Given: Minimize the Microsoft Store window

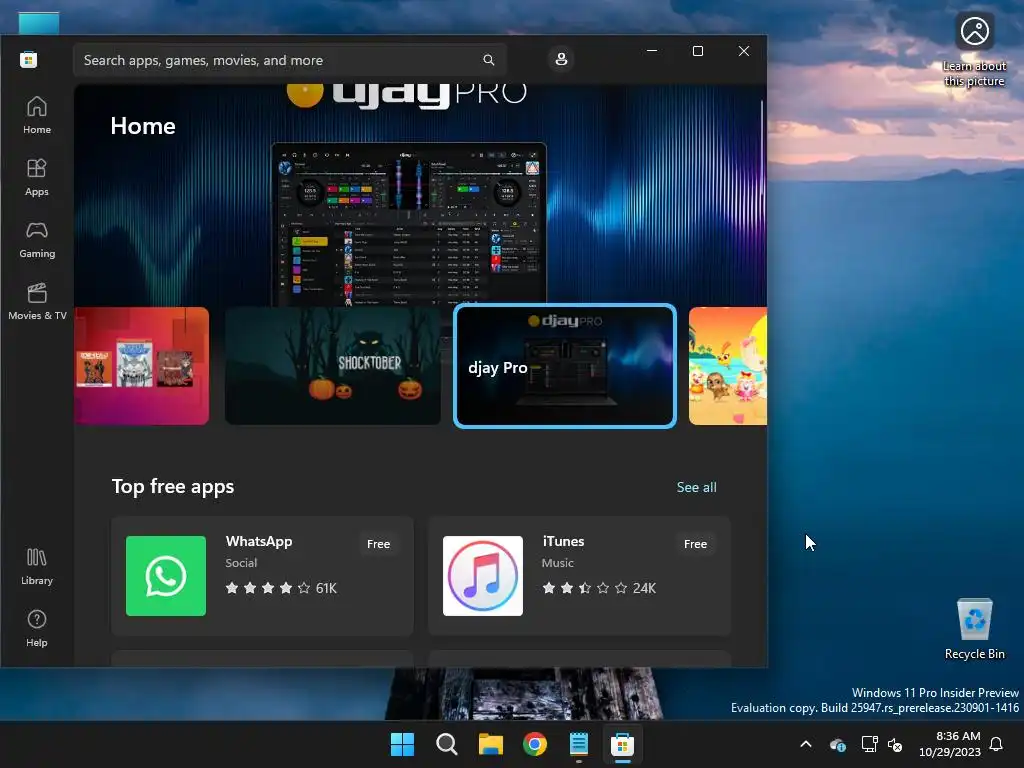Looking at the screenshot, I should point(652,51).
